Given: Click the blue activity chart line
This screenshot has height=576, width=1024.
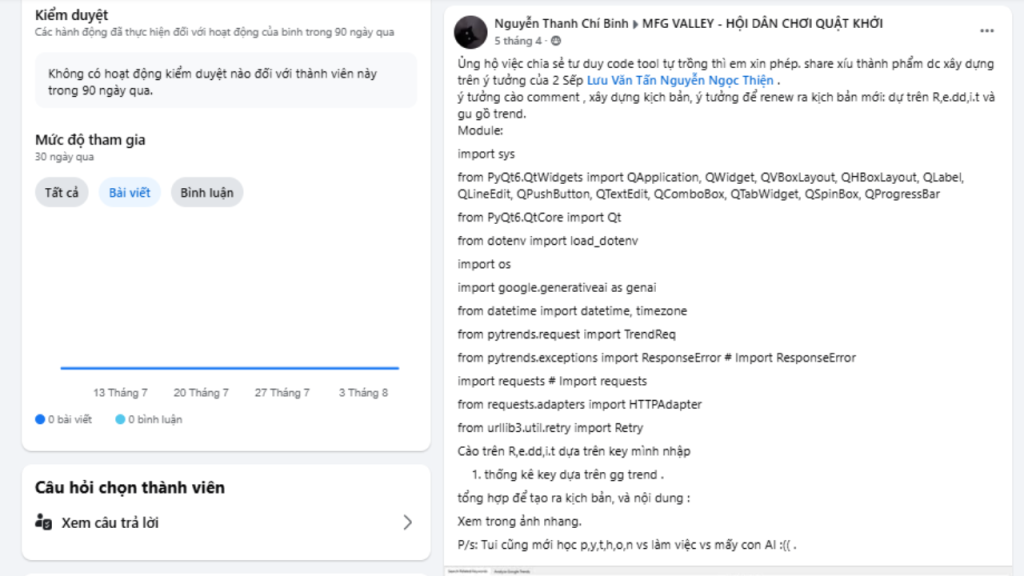Looking at the screenshot, I should pos(229,368).
